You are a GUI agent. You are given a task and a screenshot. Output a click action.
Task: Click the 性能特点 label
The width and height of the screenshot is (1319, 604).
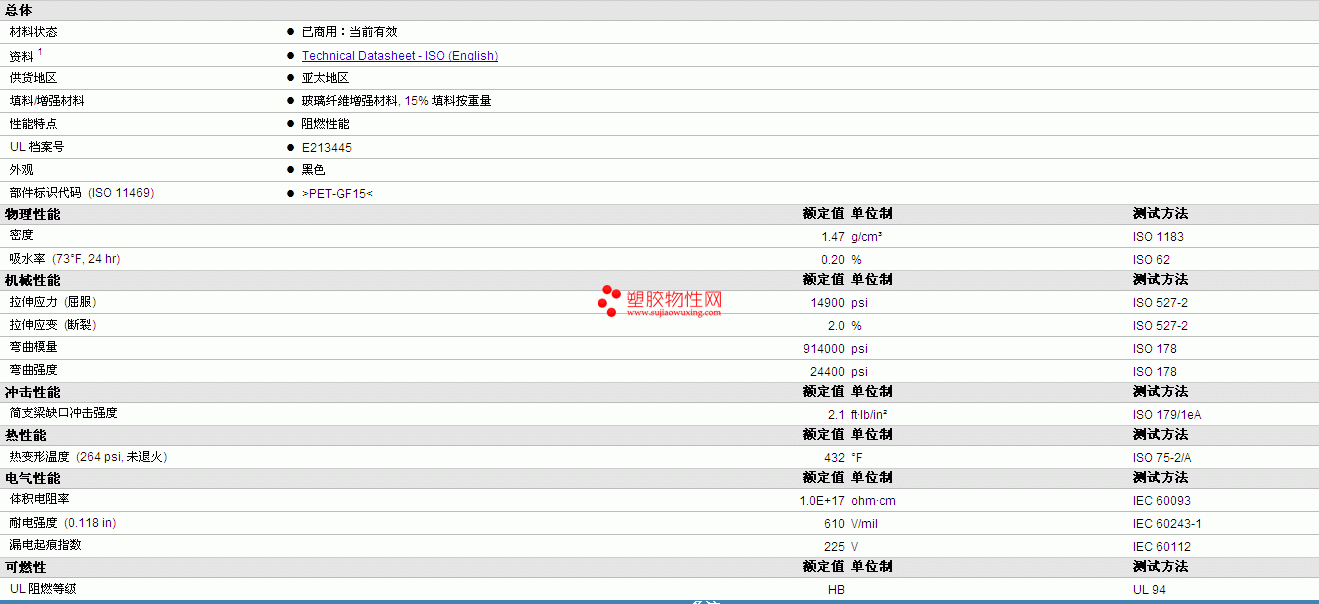pos(33,124)
